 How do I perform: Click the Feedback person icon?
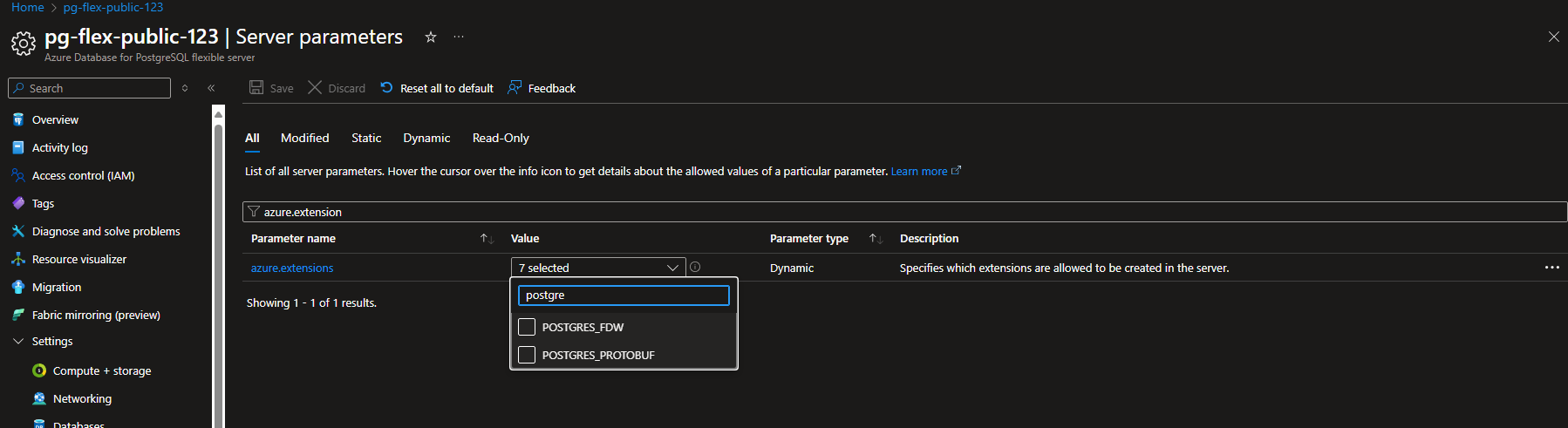515,87
